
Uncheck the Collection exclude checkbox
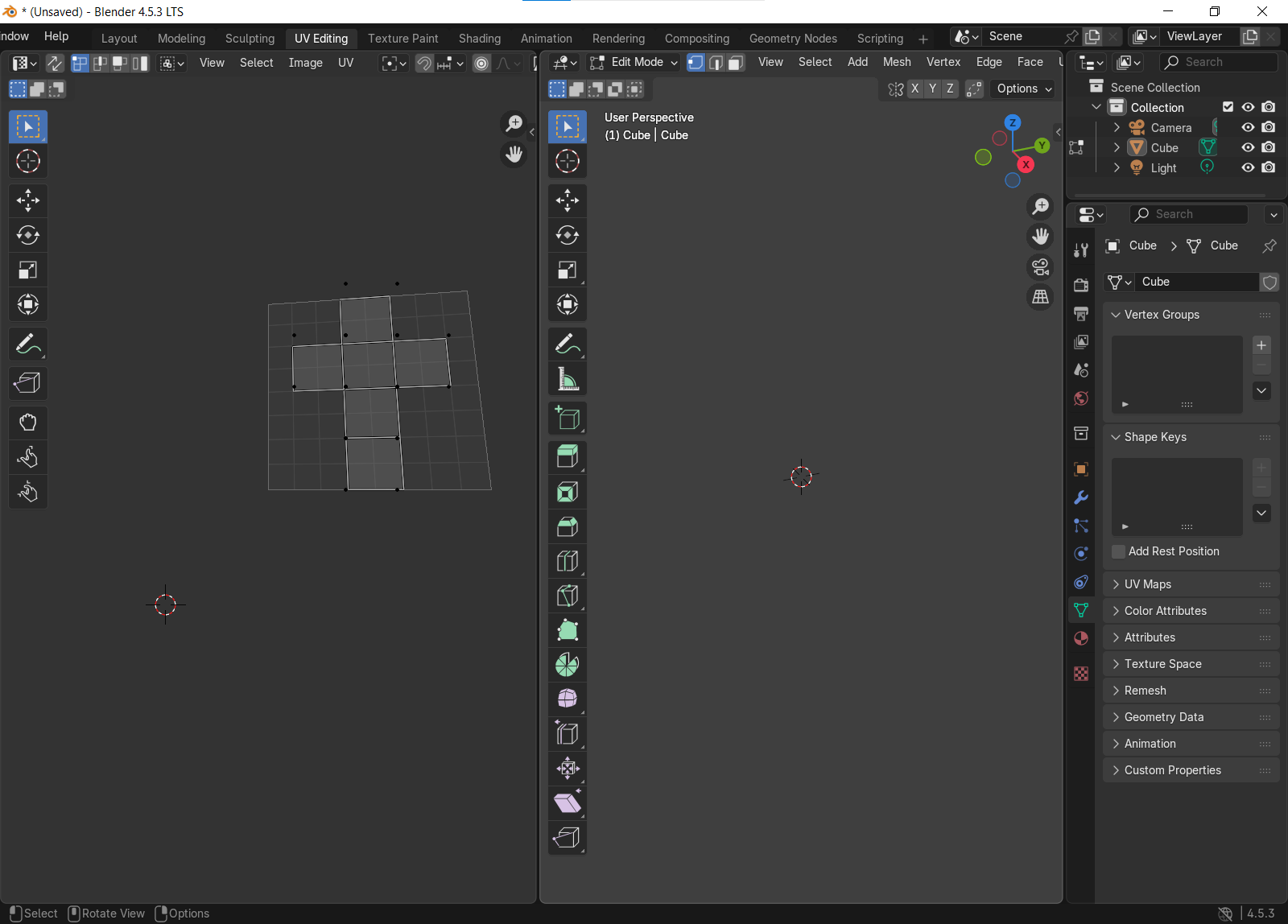[1228, 107]
